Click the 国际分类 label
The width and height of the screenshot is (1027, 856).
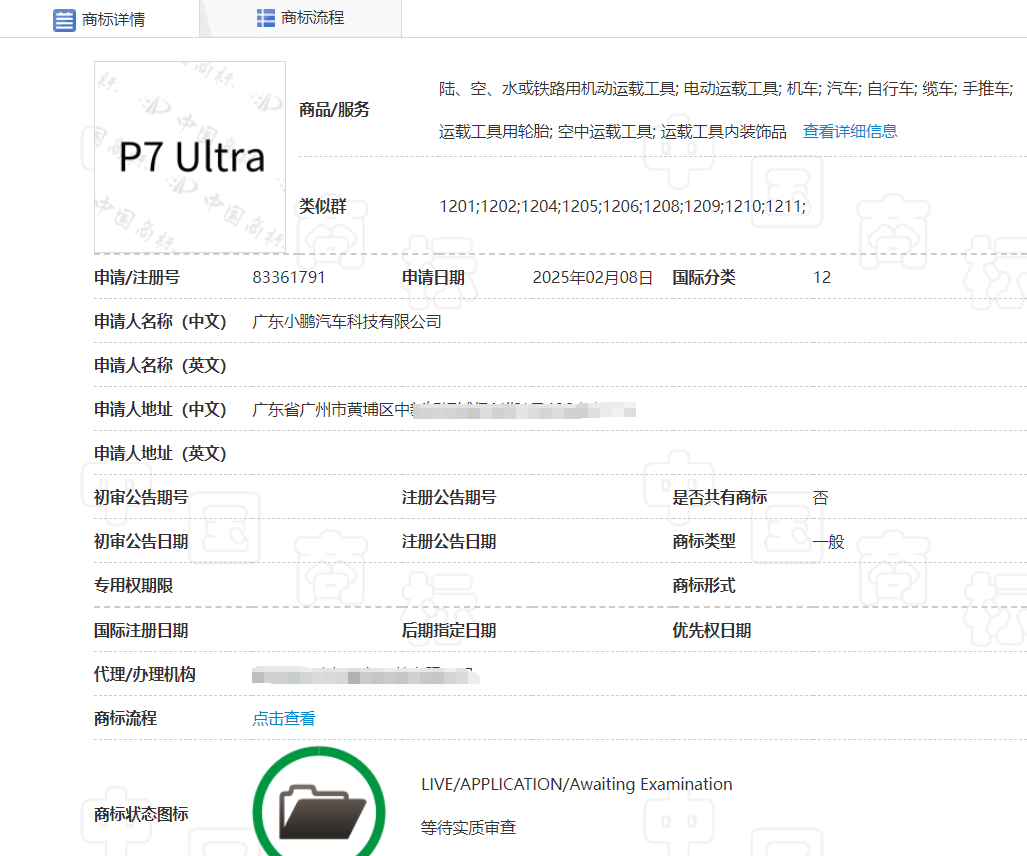[x=703, y=278]
